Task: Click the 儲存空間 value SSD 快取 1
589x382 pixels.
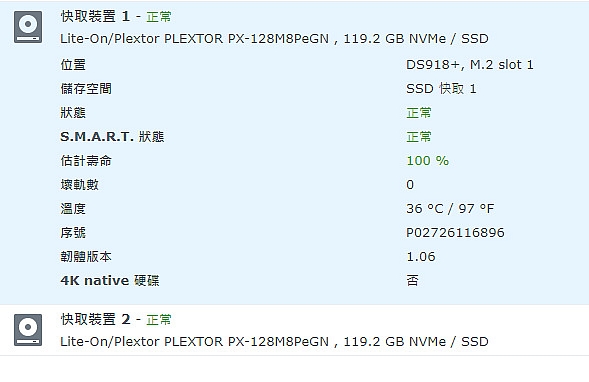Action: click(441, 89)
